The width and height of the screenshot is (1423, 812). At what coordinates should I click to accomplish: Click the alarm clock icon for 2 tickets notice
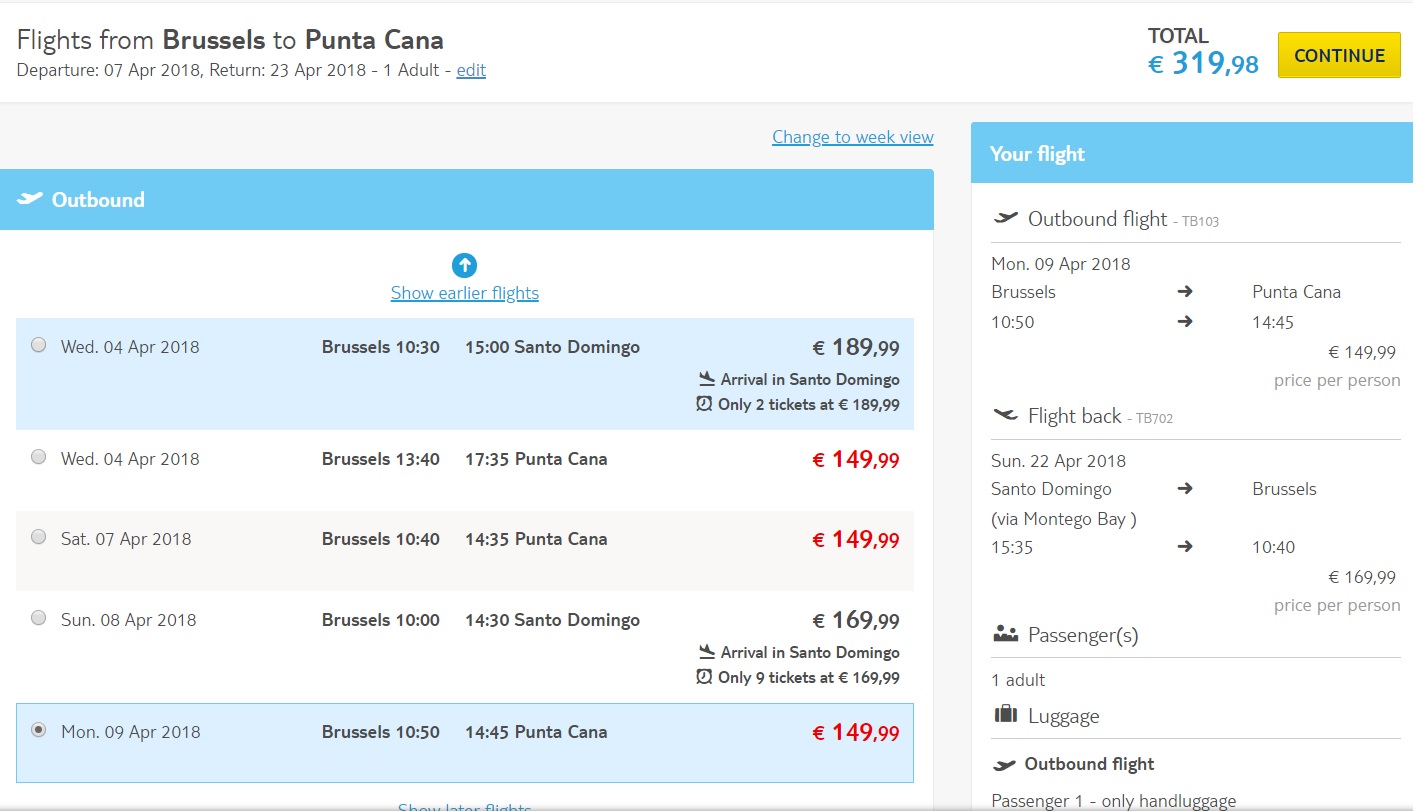pos(704,404)
